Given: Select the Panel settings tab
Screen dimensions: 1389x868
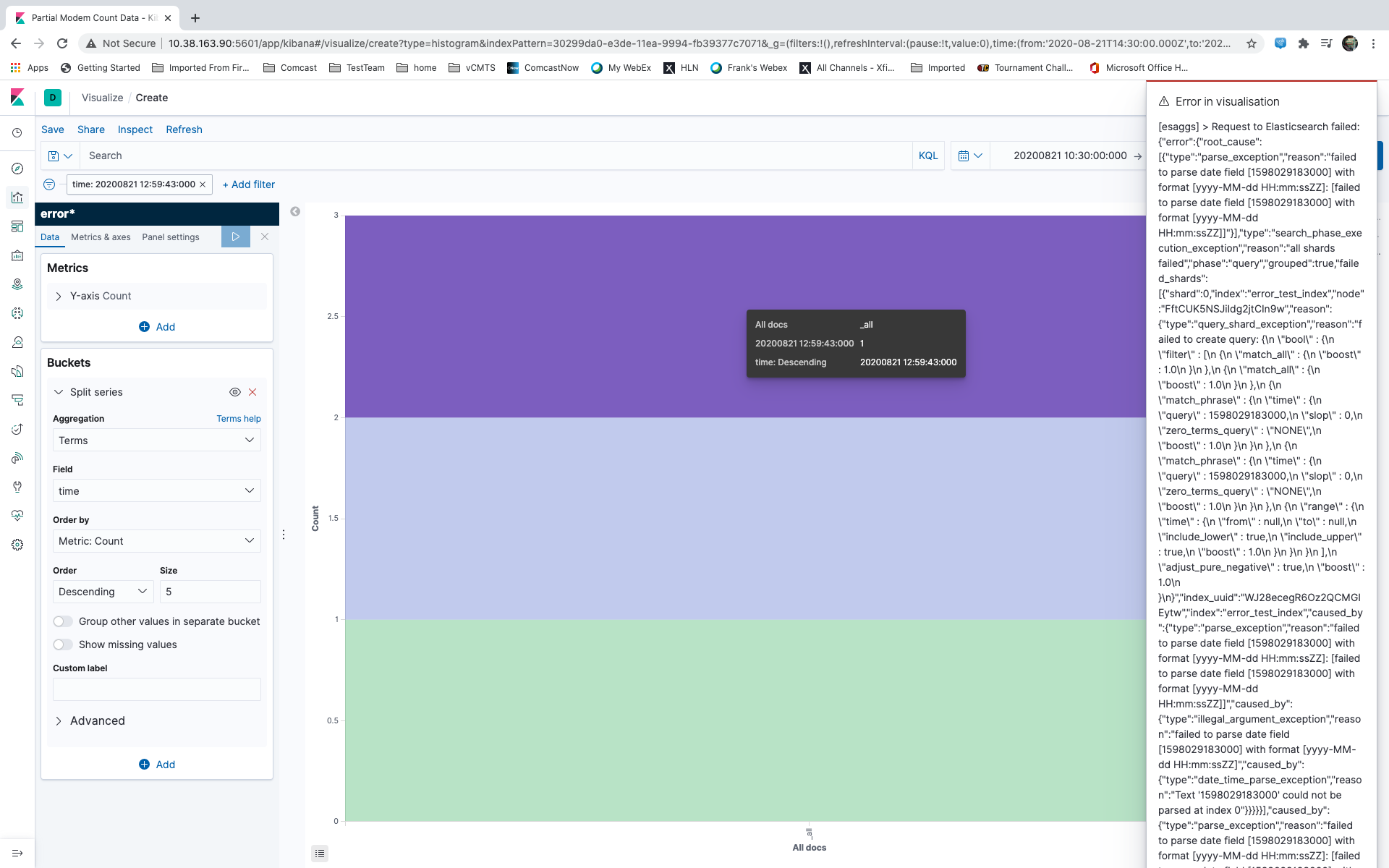Looking at the screenshot, I should click(x=171, y=237).
